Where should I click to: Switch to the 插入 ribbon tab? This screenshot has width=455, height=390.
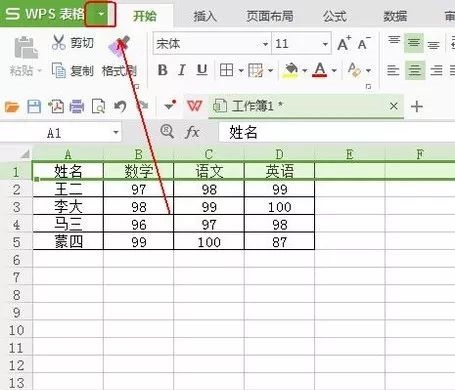[x=205, y=16]
